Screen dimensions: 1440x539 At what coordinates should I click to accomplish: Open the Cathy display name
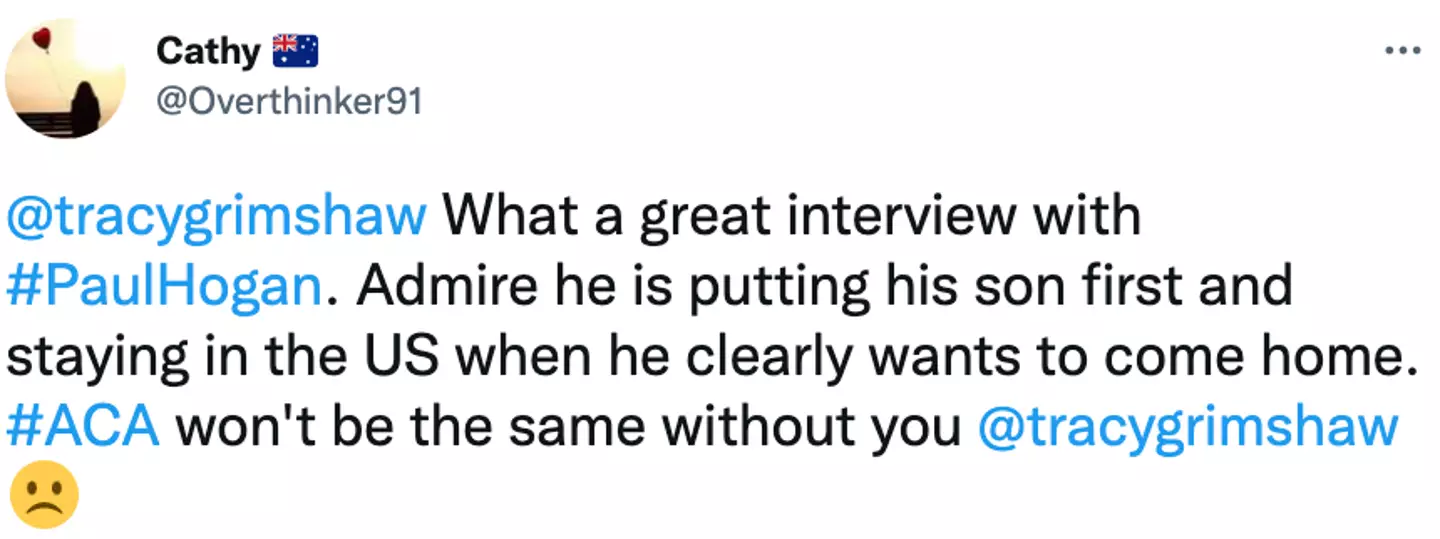207,51
